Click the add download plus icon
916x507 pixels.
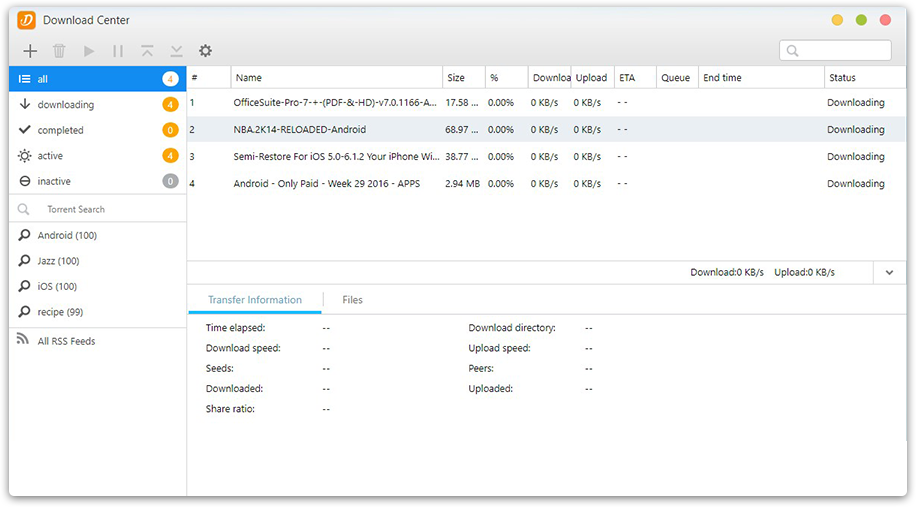pos(30,51)
